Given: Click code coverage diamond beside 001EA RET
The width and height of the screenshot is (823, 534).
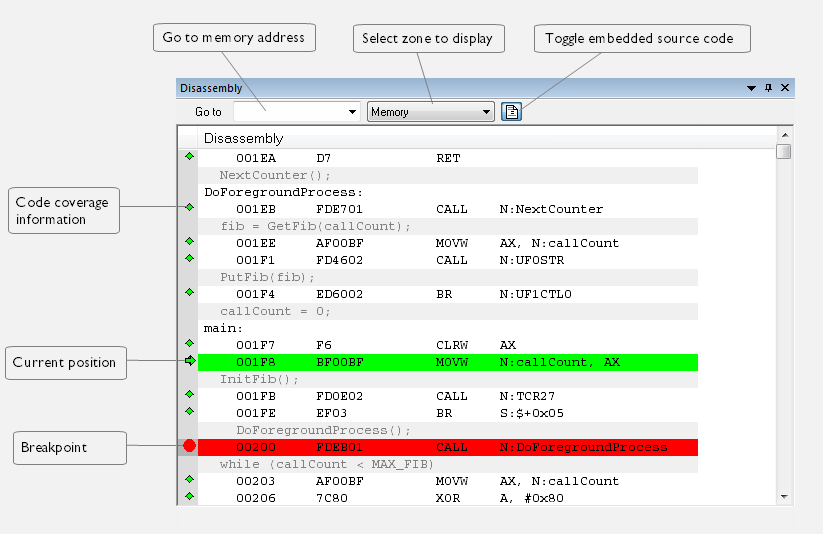Looking at the screenshot, I should pos(189,157).
